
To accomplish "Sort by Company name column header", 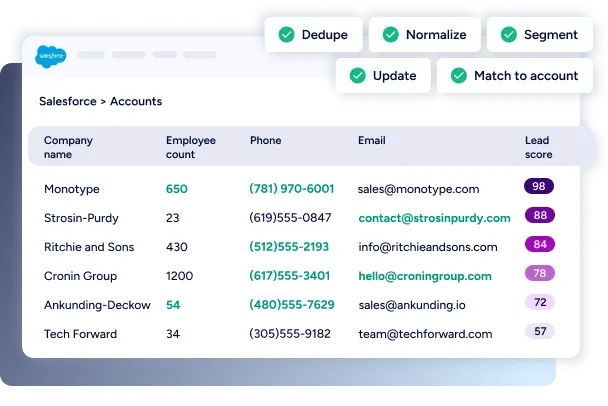I will 68,147.
